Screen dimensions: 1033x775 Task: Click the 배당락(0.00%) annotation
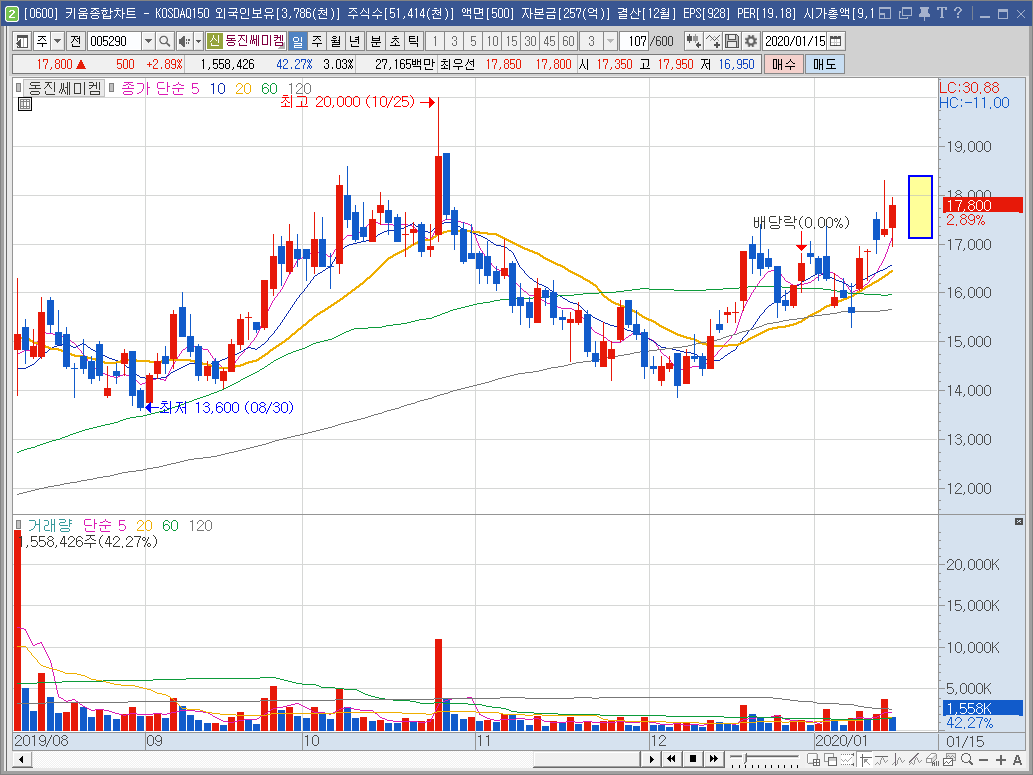(801, 223)
